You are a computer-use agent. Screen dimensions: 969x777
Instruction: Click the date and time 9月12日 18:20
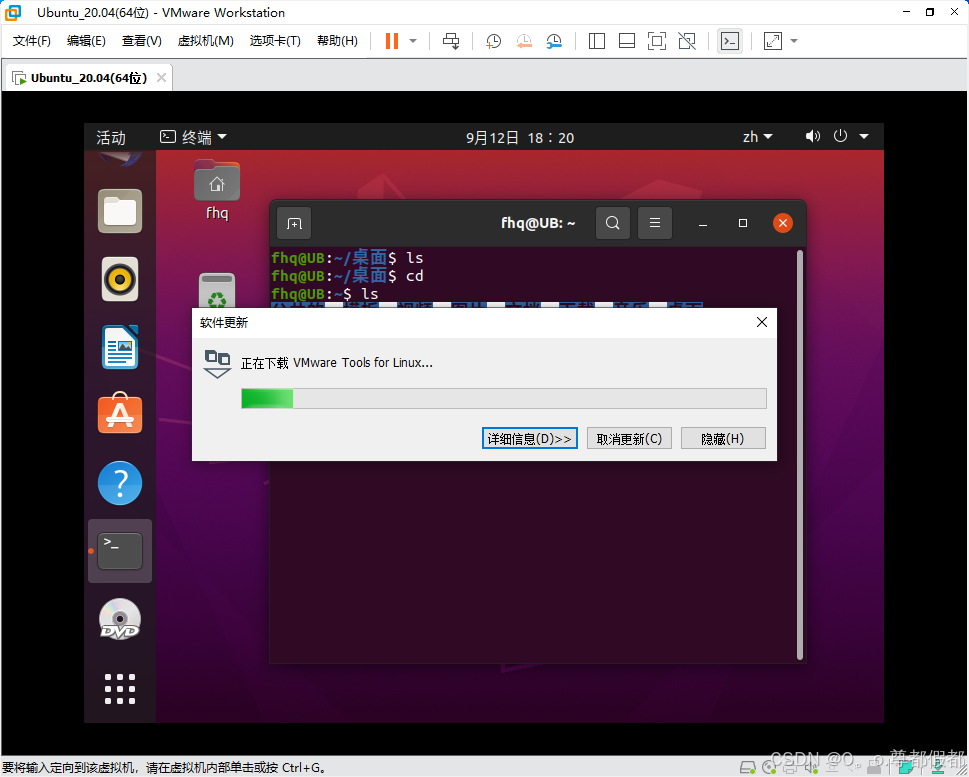[x=520, y=137]
